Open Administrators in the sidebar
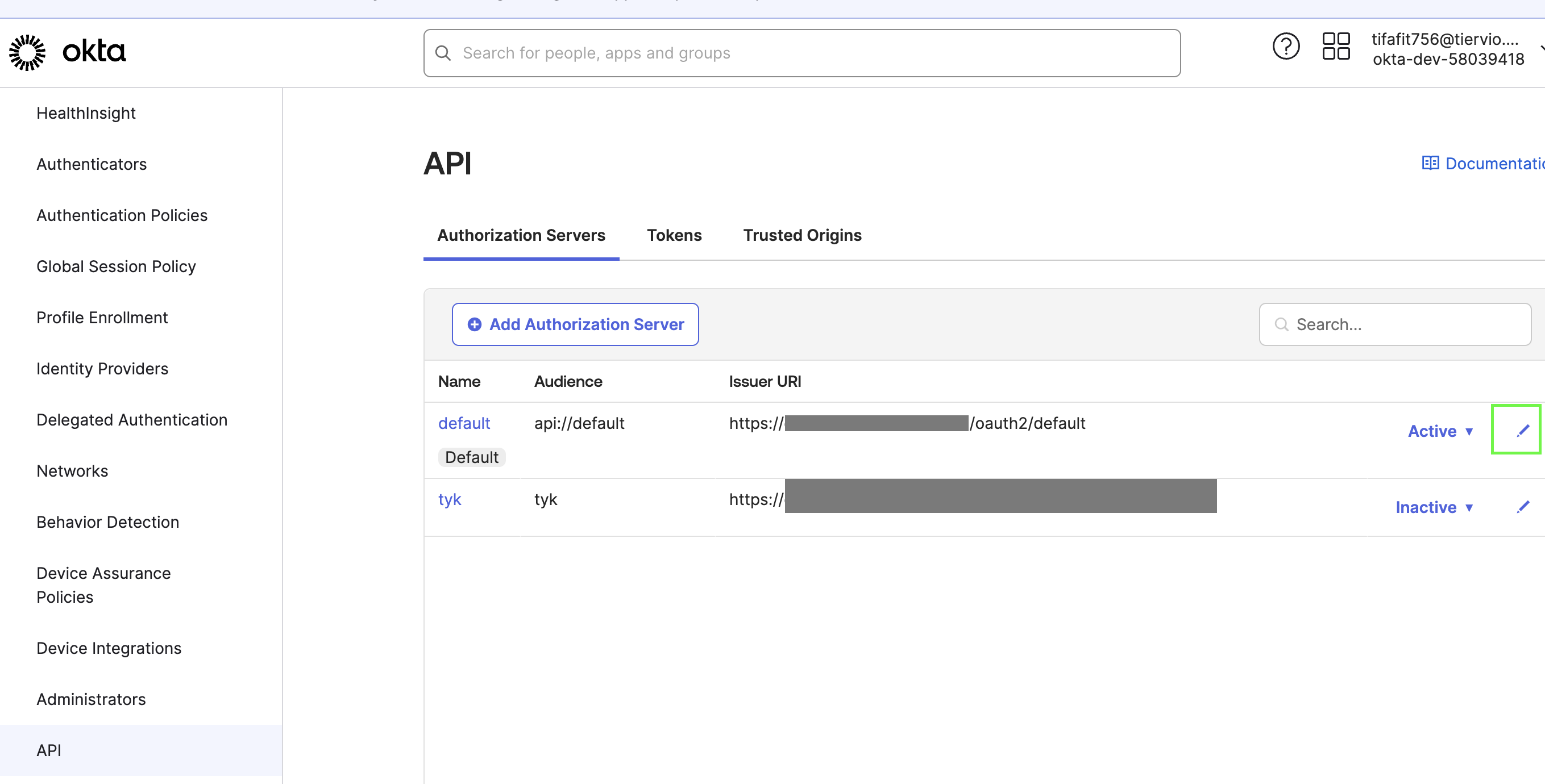1545x784 pixels. [x=91, y=699]
